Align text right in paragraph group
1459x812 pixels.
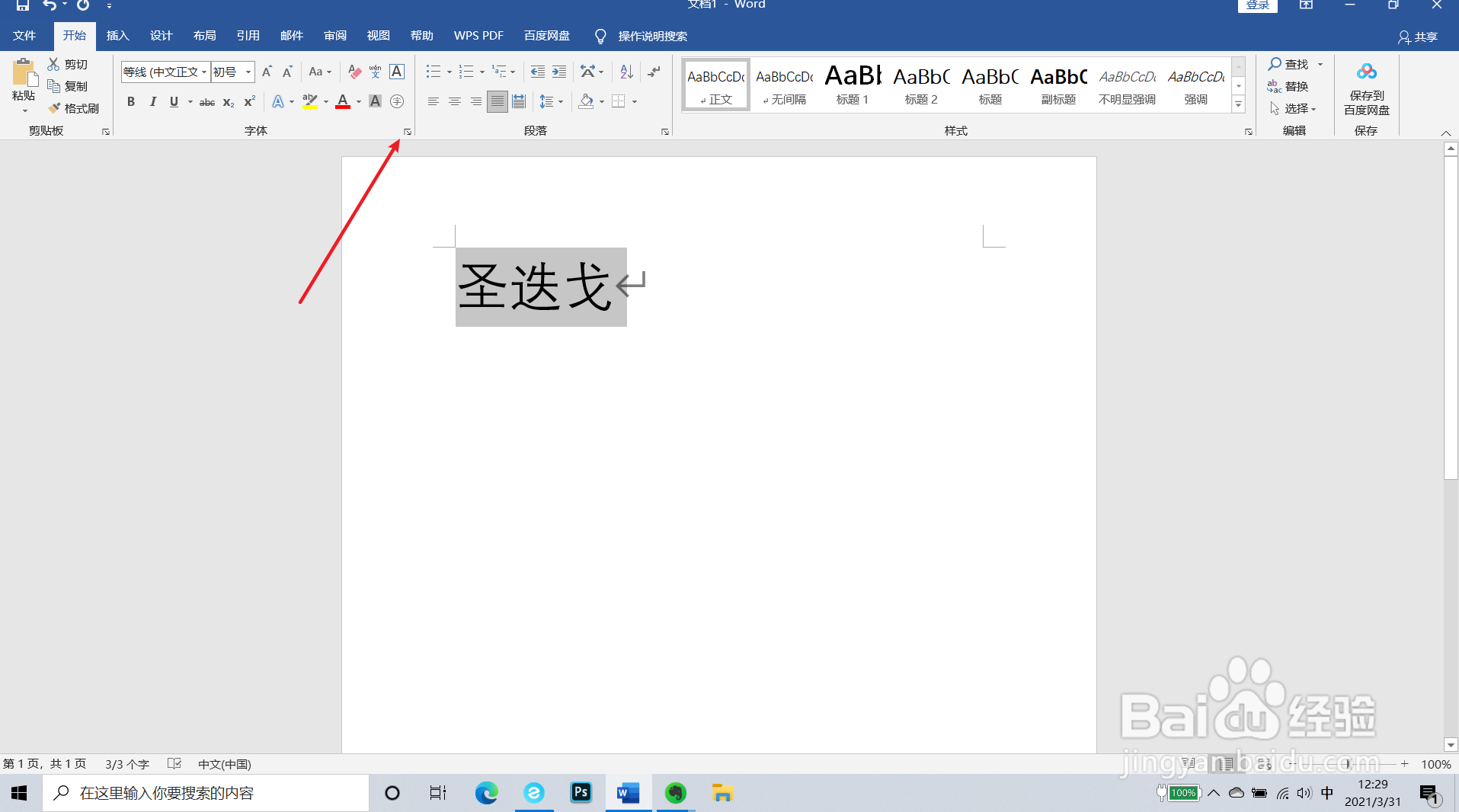coord(475,101)
